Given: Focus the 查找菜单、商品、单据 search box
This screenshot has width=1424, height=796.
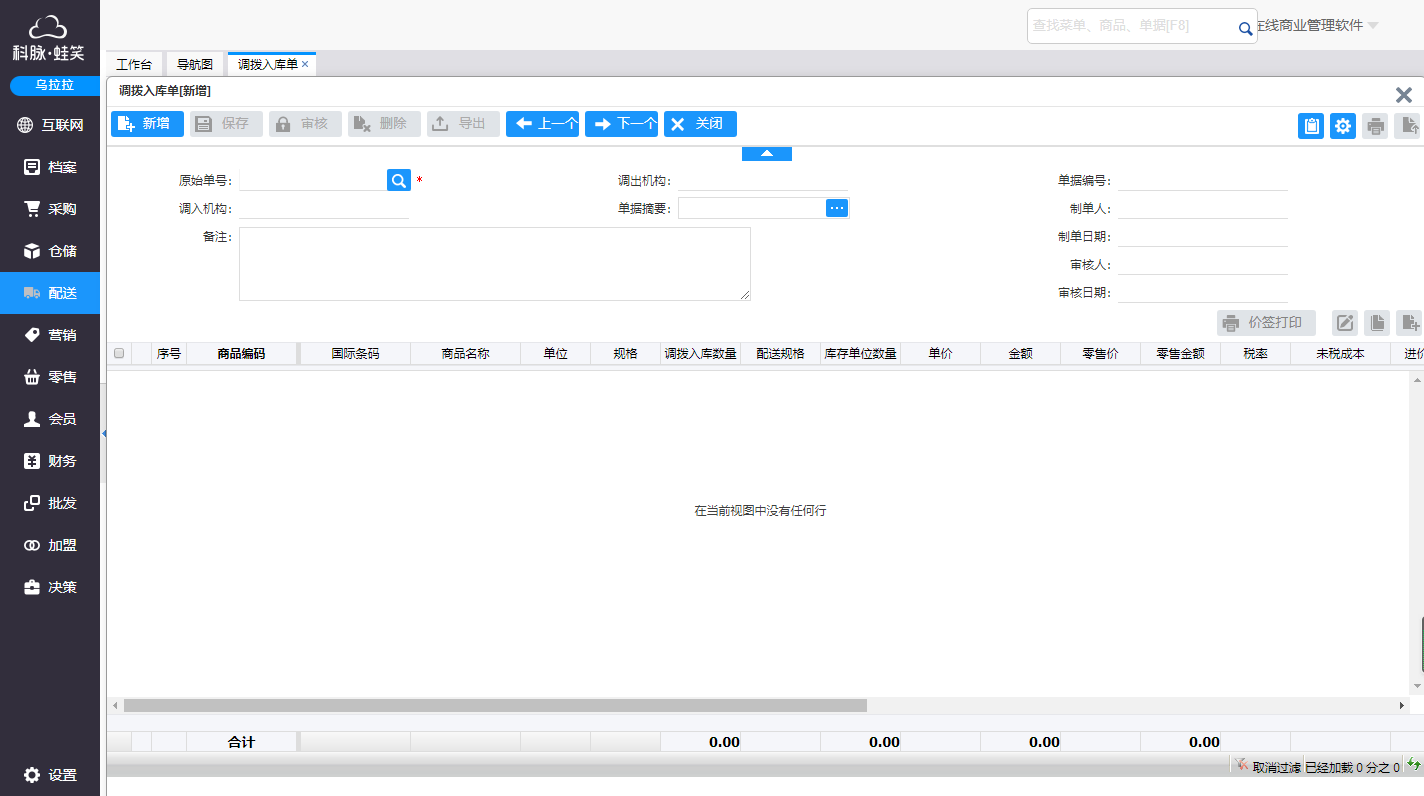Looking at the screenshot, I should point(1132,26).
